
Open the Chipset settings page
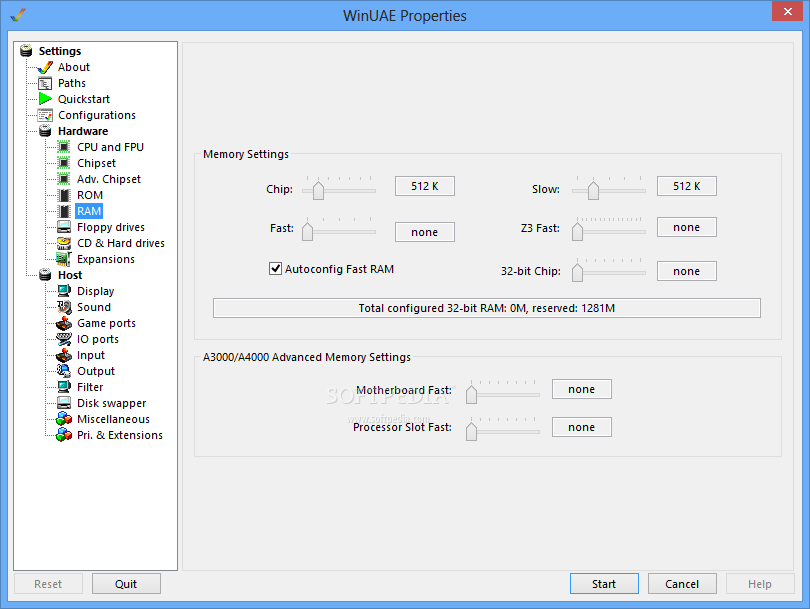(x=97, y=163)
